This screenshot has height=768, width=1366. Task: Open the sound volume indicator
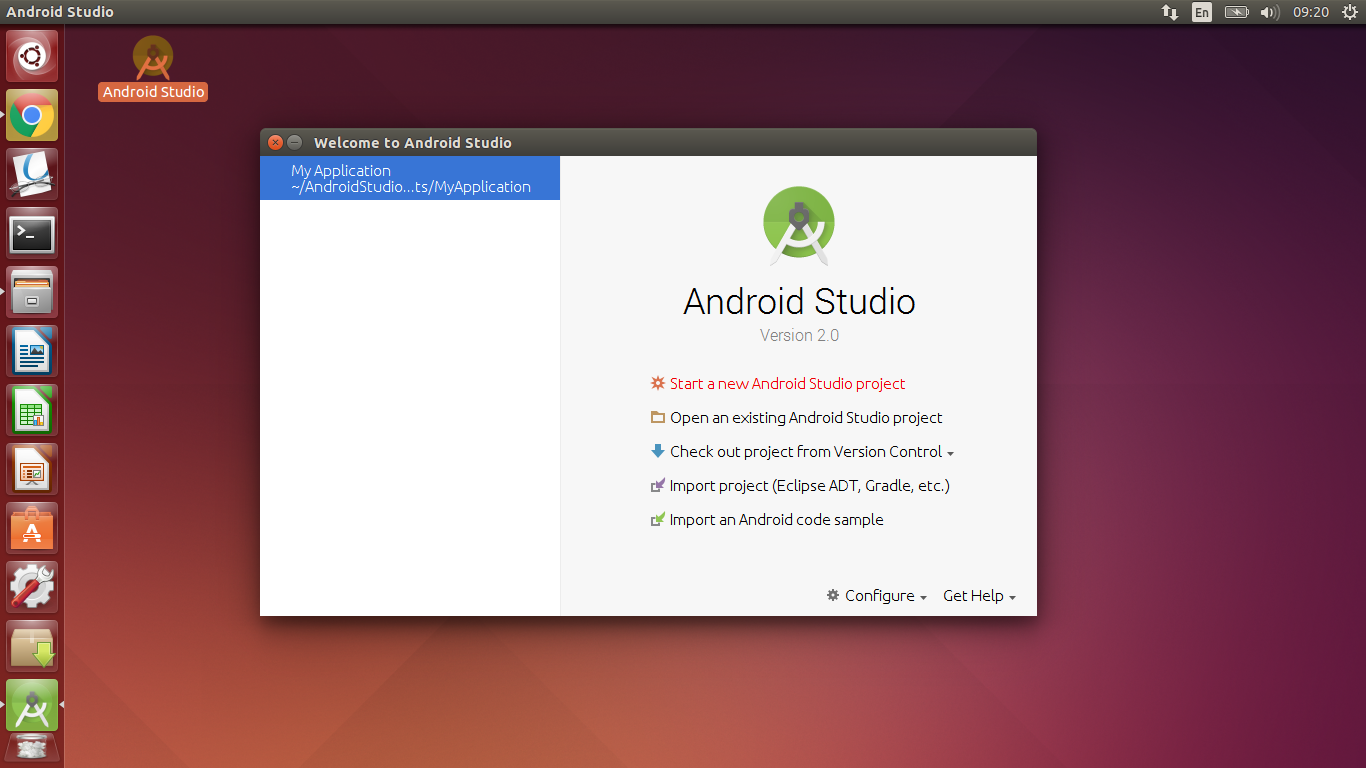1270,12
